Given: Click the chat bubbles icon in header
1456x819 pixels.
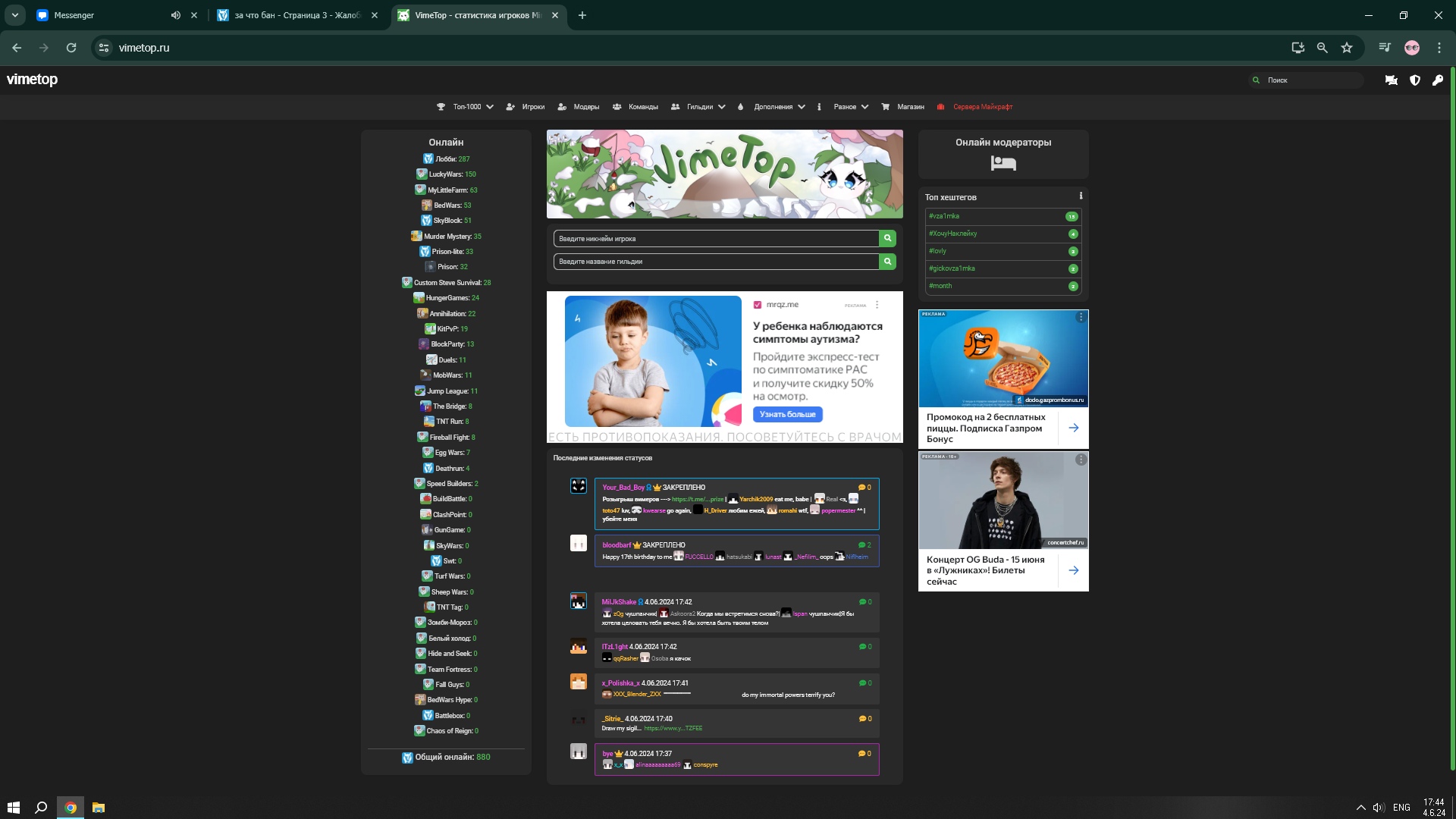Looking at the screenshot, I should tap(1392, 80).
